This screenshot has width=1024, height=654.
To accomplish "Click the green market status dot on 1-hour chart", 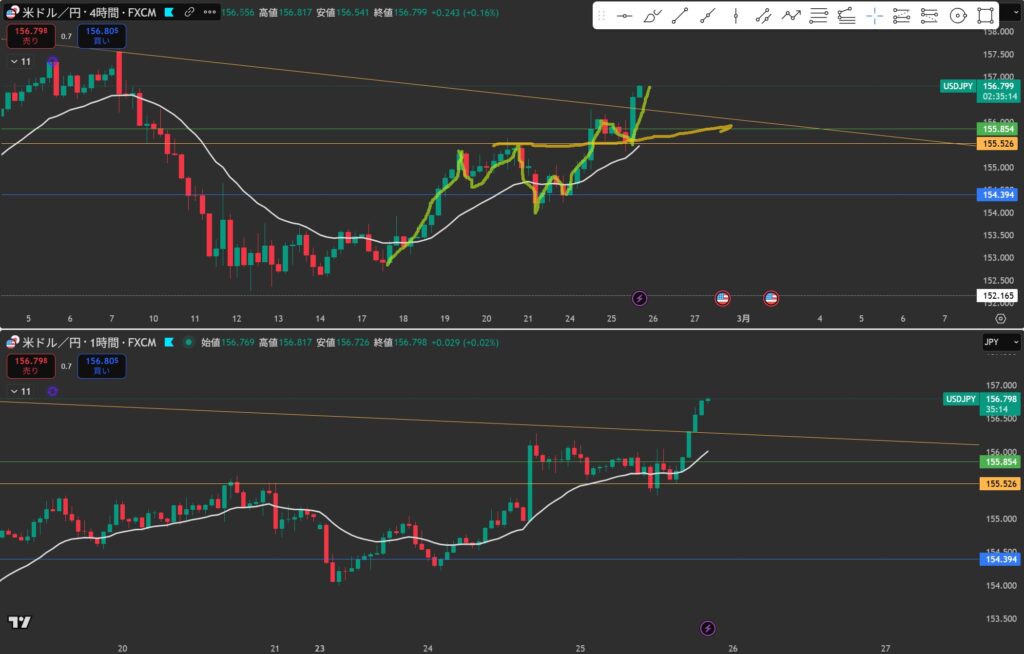I will click(187, 343).
